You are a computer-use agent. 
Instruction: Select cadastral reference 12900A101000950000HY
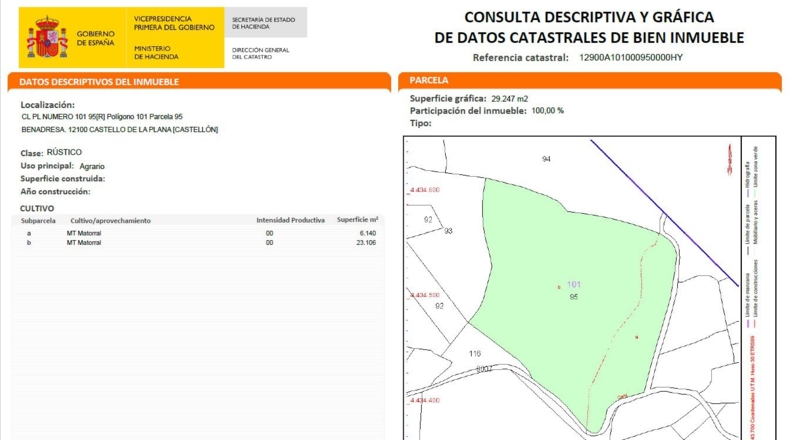[631, 57]
